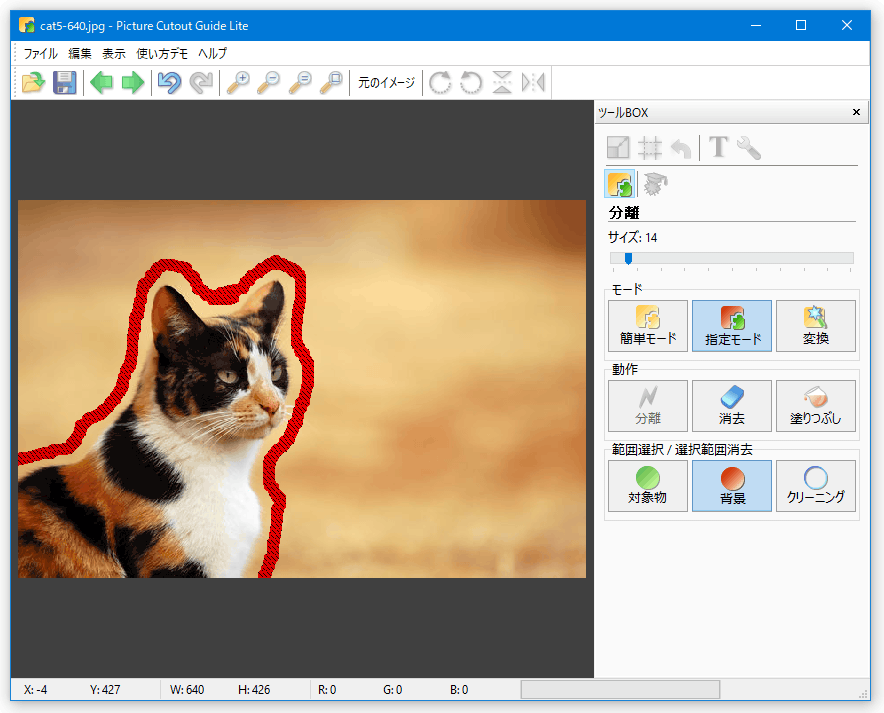This screenshot has width=884, height=713.
Task: Switch to 指定モード
Action: coord(732,326)
